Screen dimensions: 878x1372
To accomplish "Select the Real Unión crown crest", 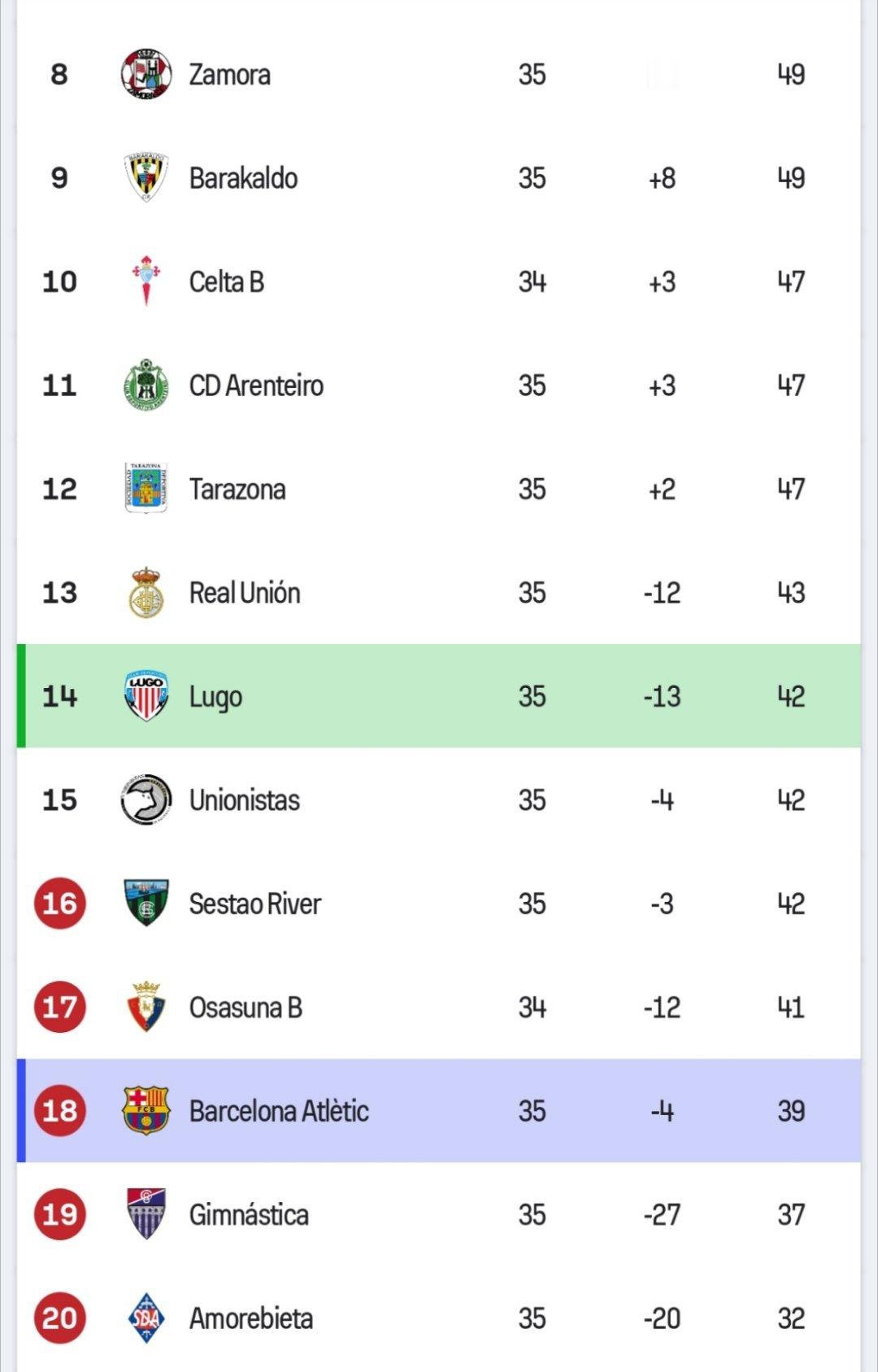I will click(x=146, y=592).
